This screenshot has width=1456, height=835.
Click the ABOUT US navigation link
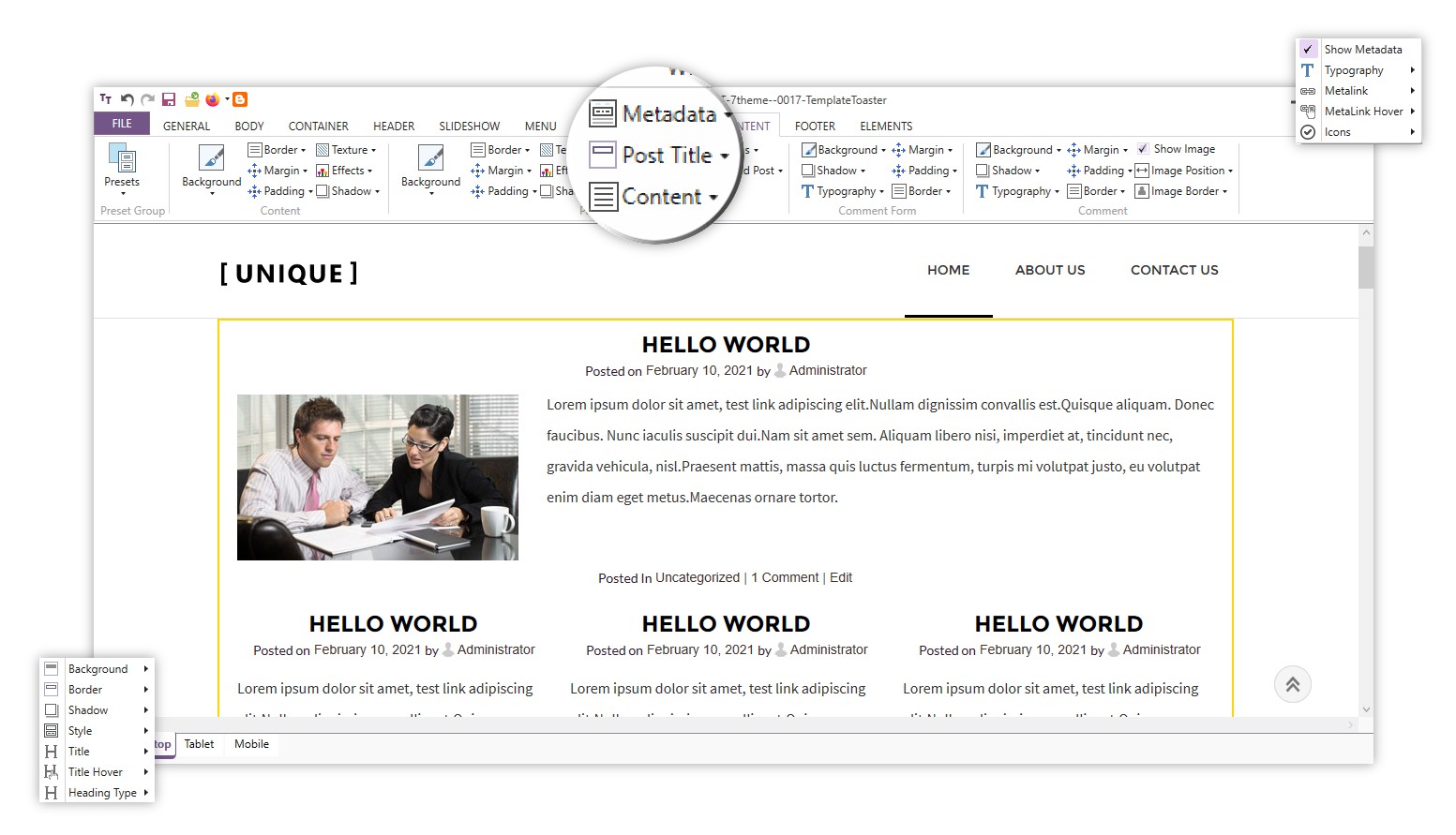tap(1050, 270)
